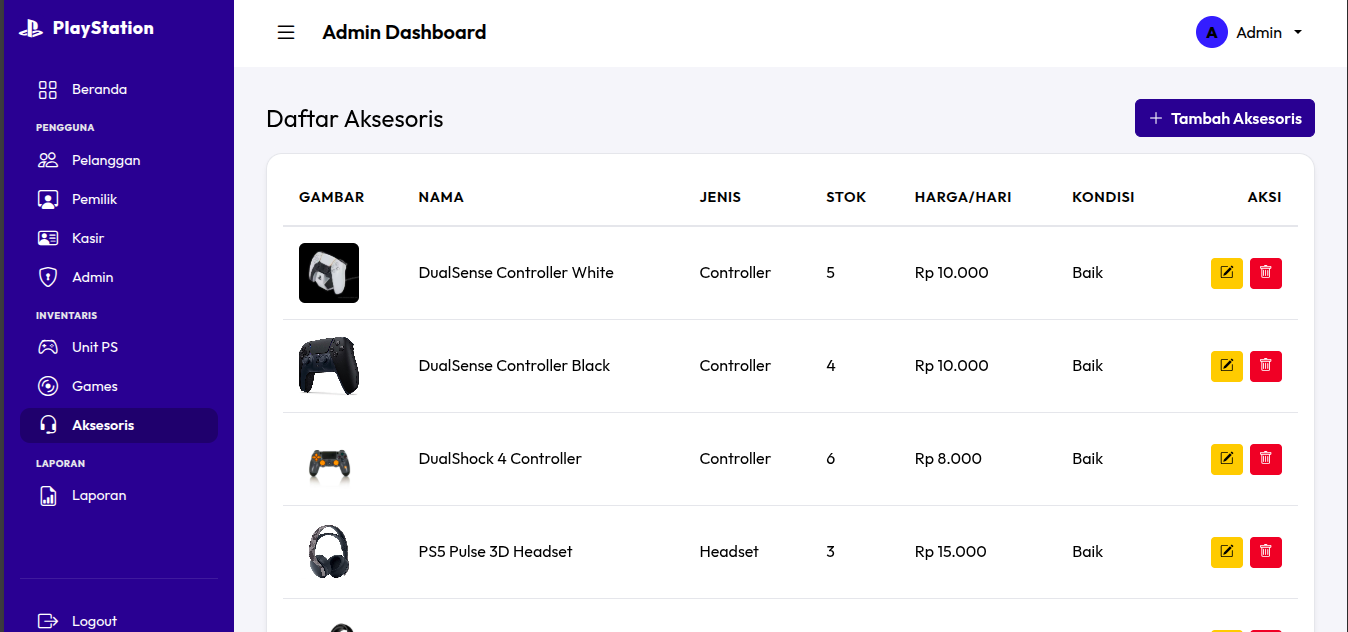This screenshot has height=632, width=1348.
Task: Open DualSense Controller White thumbnail
Action: (329, 273)
